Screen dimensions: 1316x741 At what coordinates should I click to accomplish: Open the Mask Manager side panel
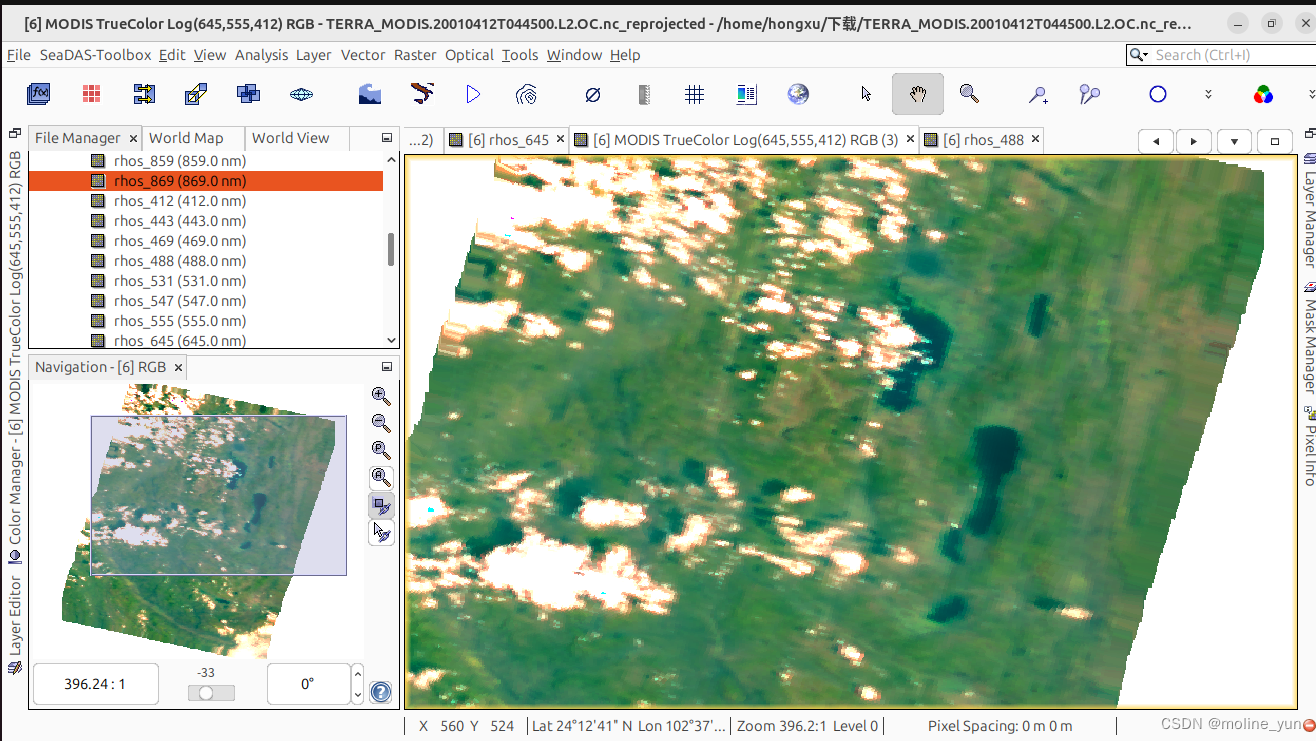(1309, 340)
